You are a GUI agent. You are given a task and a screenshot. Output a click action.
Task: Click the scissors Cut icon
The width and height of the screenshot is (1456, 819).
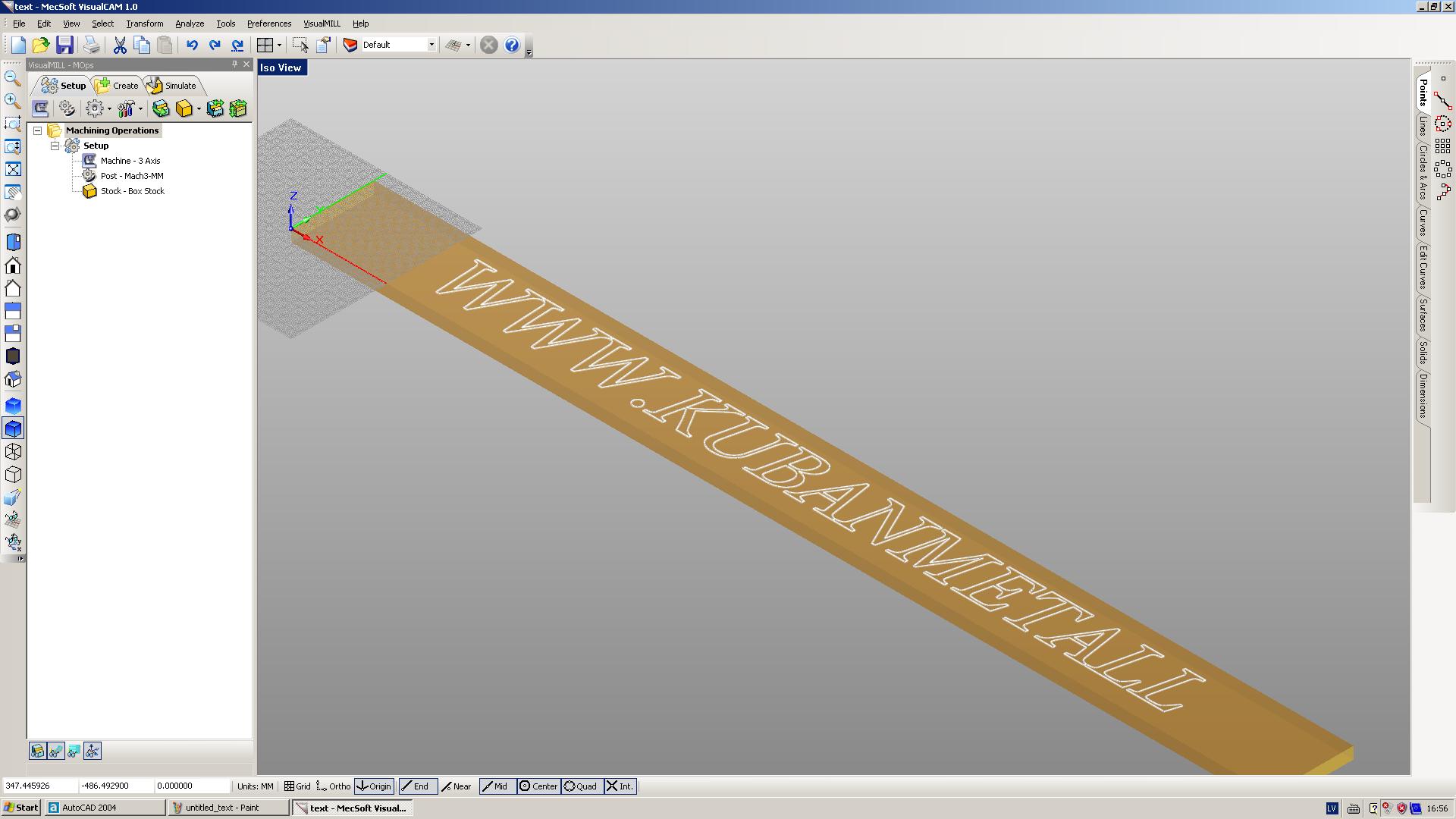tap(120, 45)
